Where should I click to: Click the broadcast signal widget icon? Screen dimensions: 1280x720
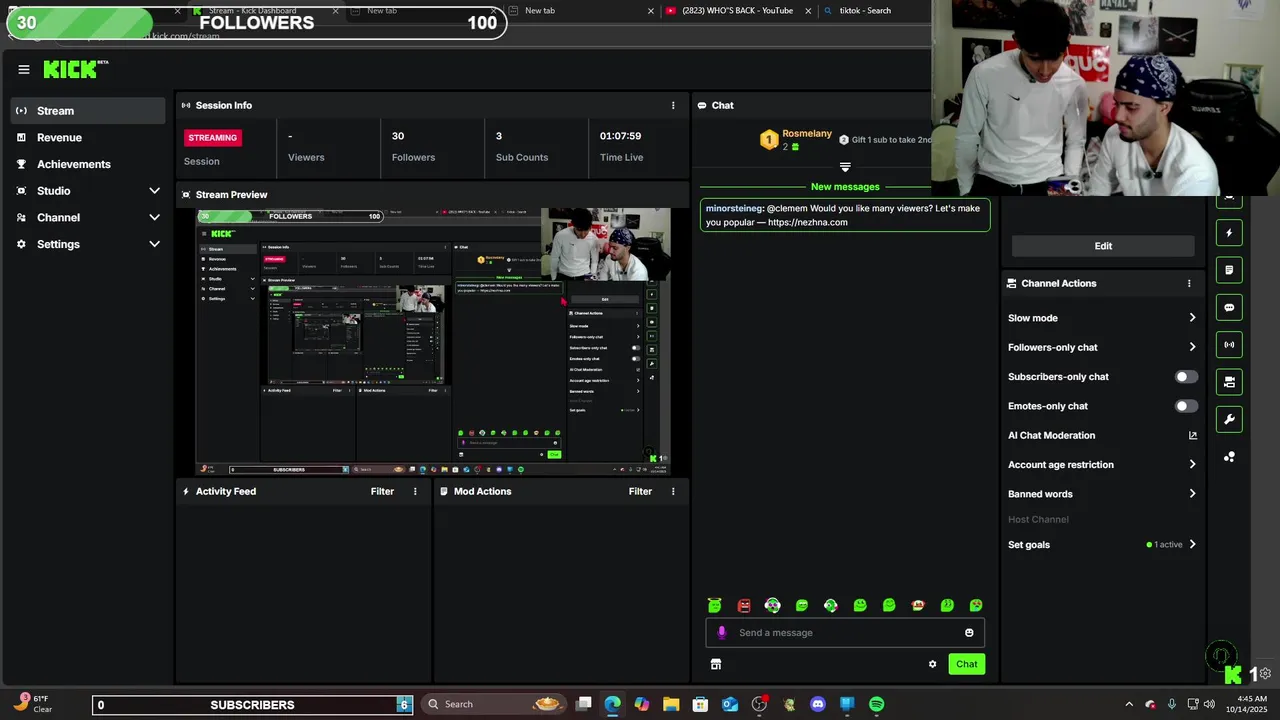1229,345
